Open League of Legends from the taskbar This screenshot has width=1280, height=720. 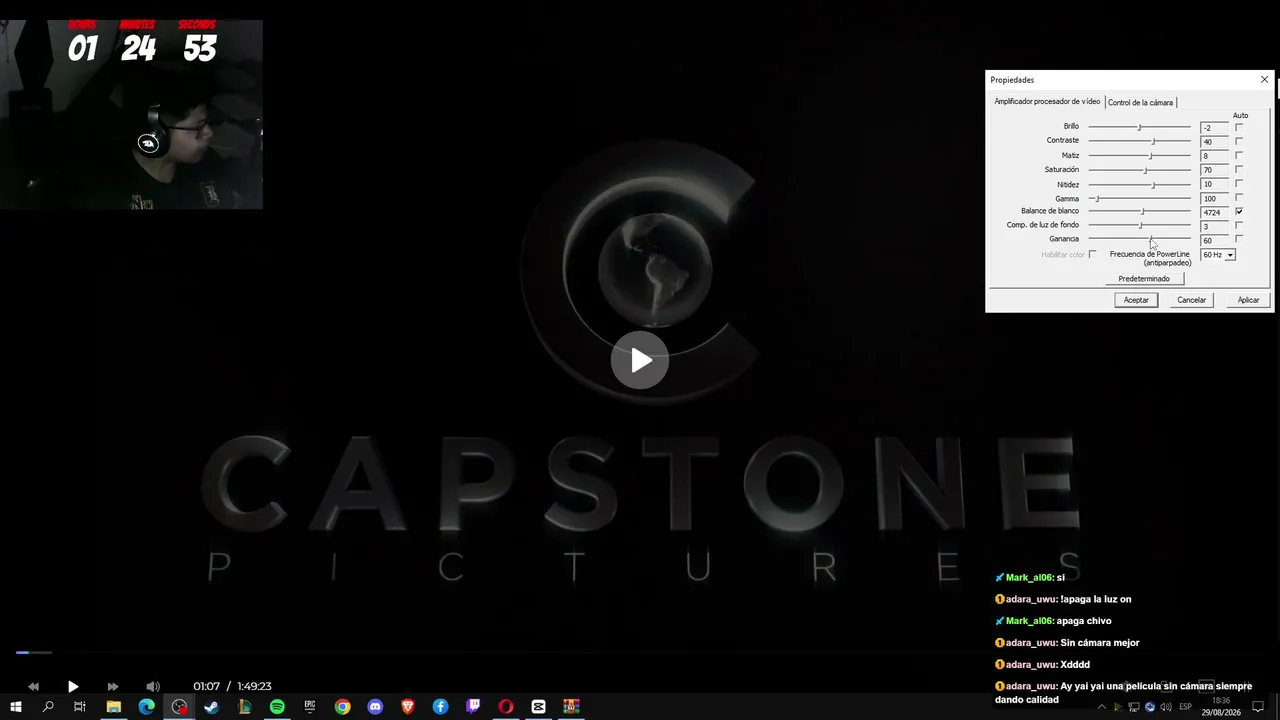[x=245, y=707]
